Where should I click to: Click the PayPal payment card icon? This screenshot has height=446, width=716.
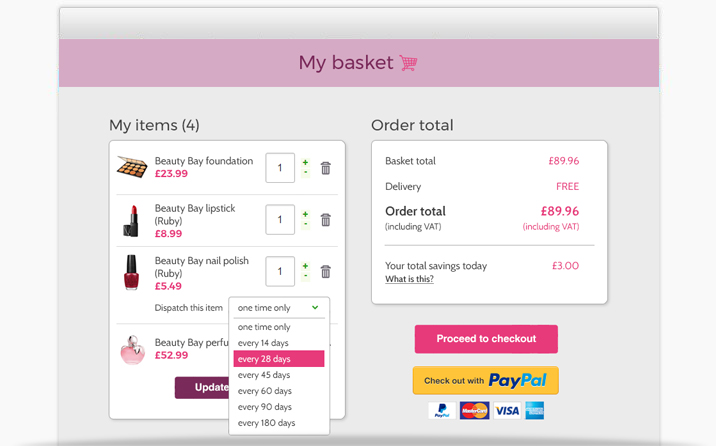point(442,410)
